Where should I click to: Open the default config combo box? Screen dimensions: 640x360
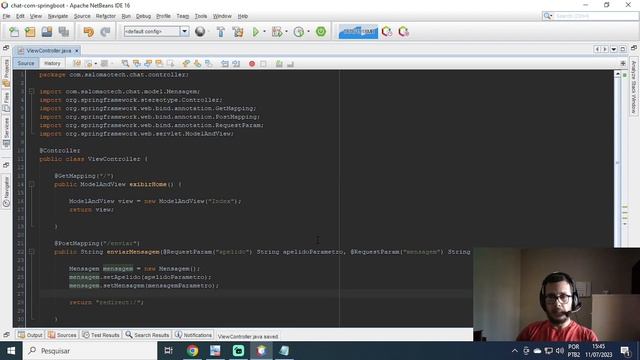point(156,31)
